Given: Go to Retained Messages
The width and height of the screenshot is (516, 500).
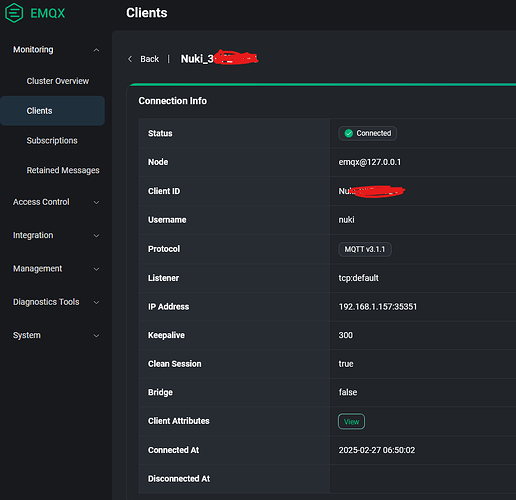Looking at the screenshot, I should pyautogui.click(x=63, y=170).
